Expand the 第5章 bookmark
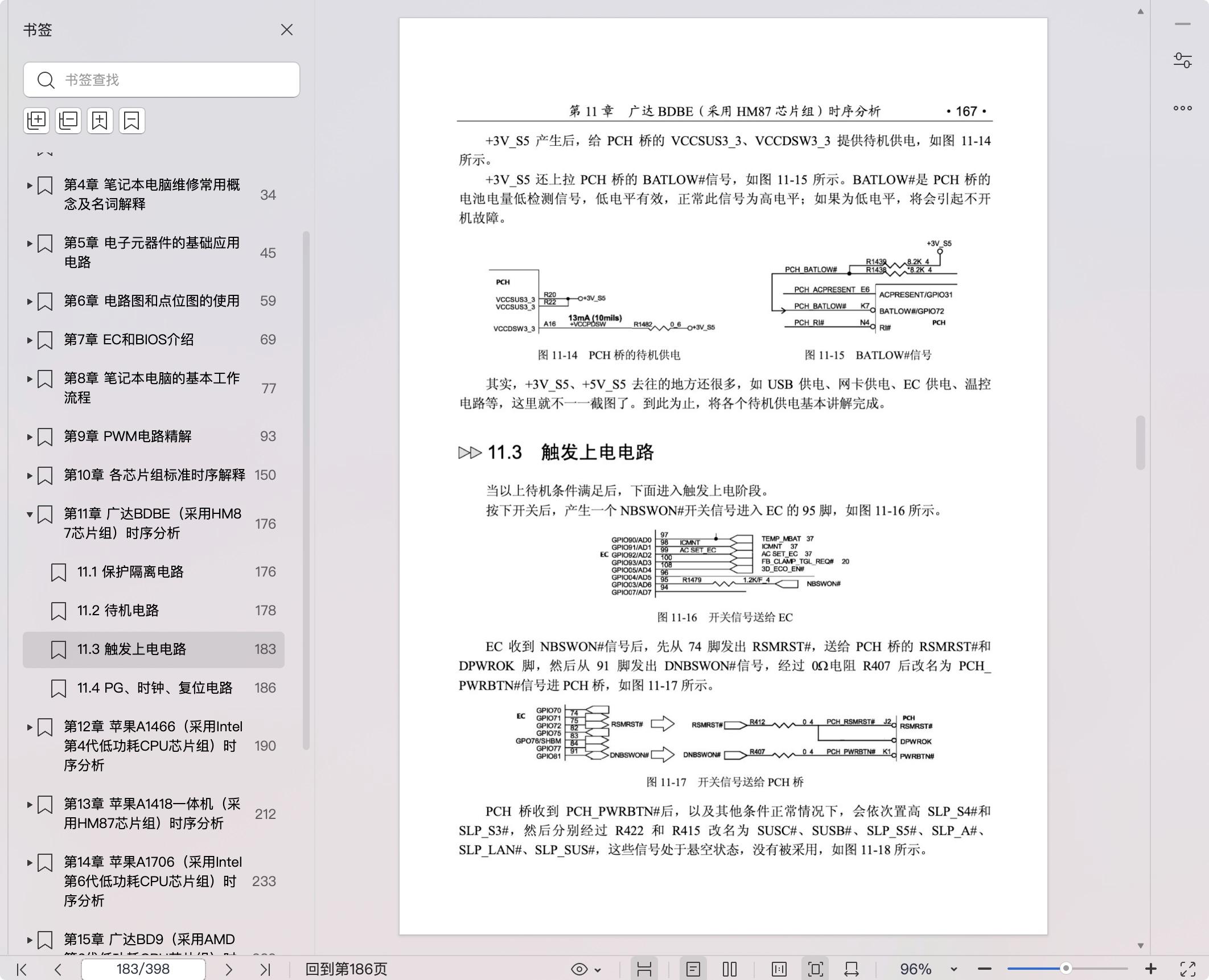The width and height of the screenshot is (1209, 980). 29,243
